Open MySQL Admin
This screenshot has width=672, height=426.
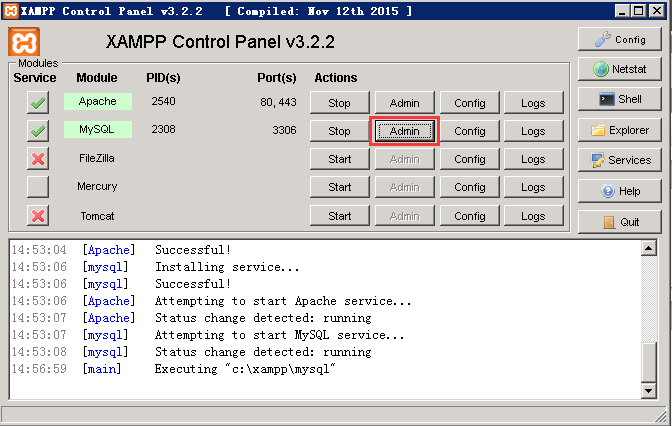coord(405,131)
